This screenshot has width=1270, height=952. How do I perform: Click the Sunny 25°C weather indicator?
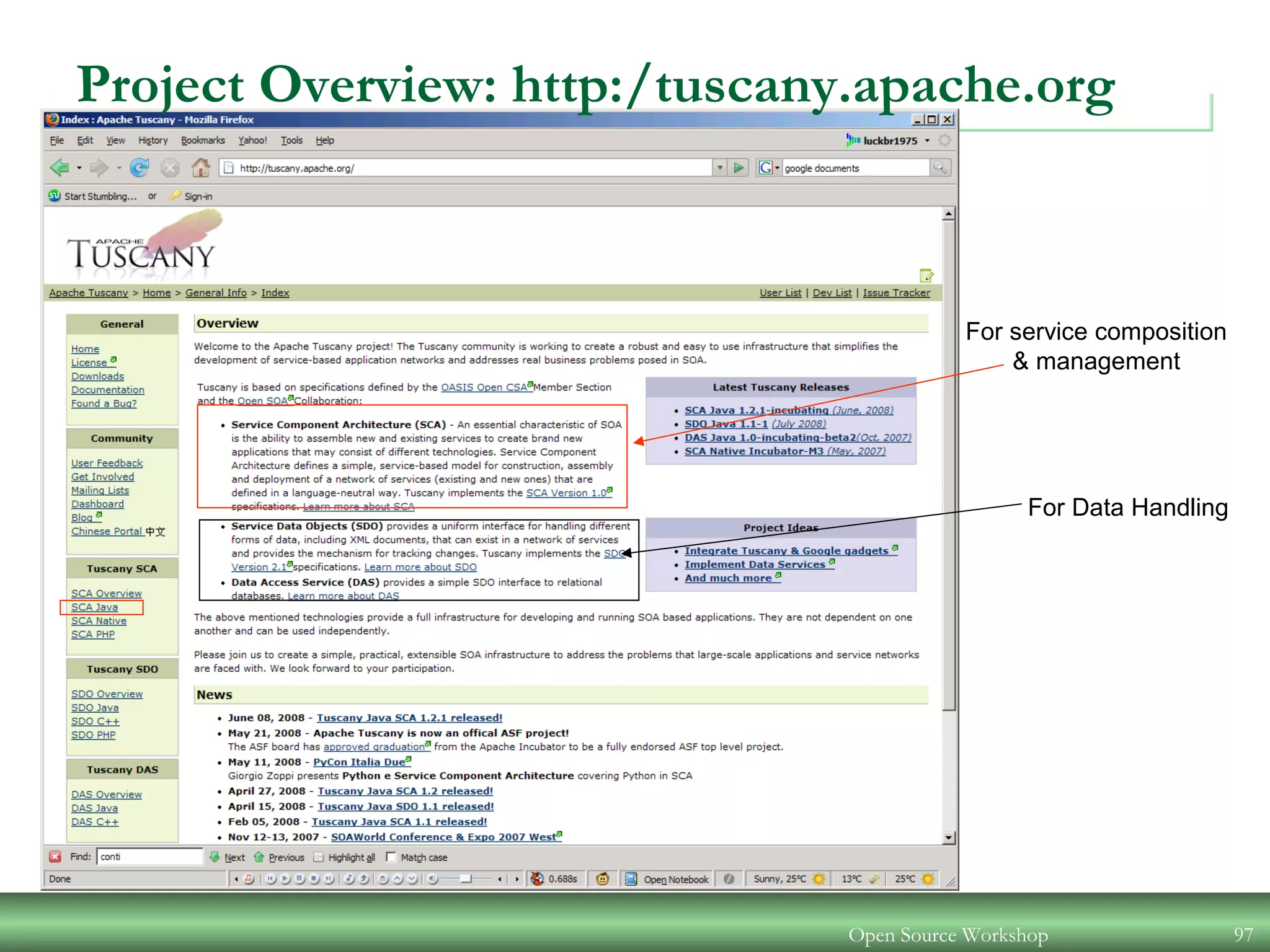(x=789, y=879)
